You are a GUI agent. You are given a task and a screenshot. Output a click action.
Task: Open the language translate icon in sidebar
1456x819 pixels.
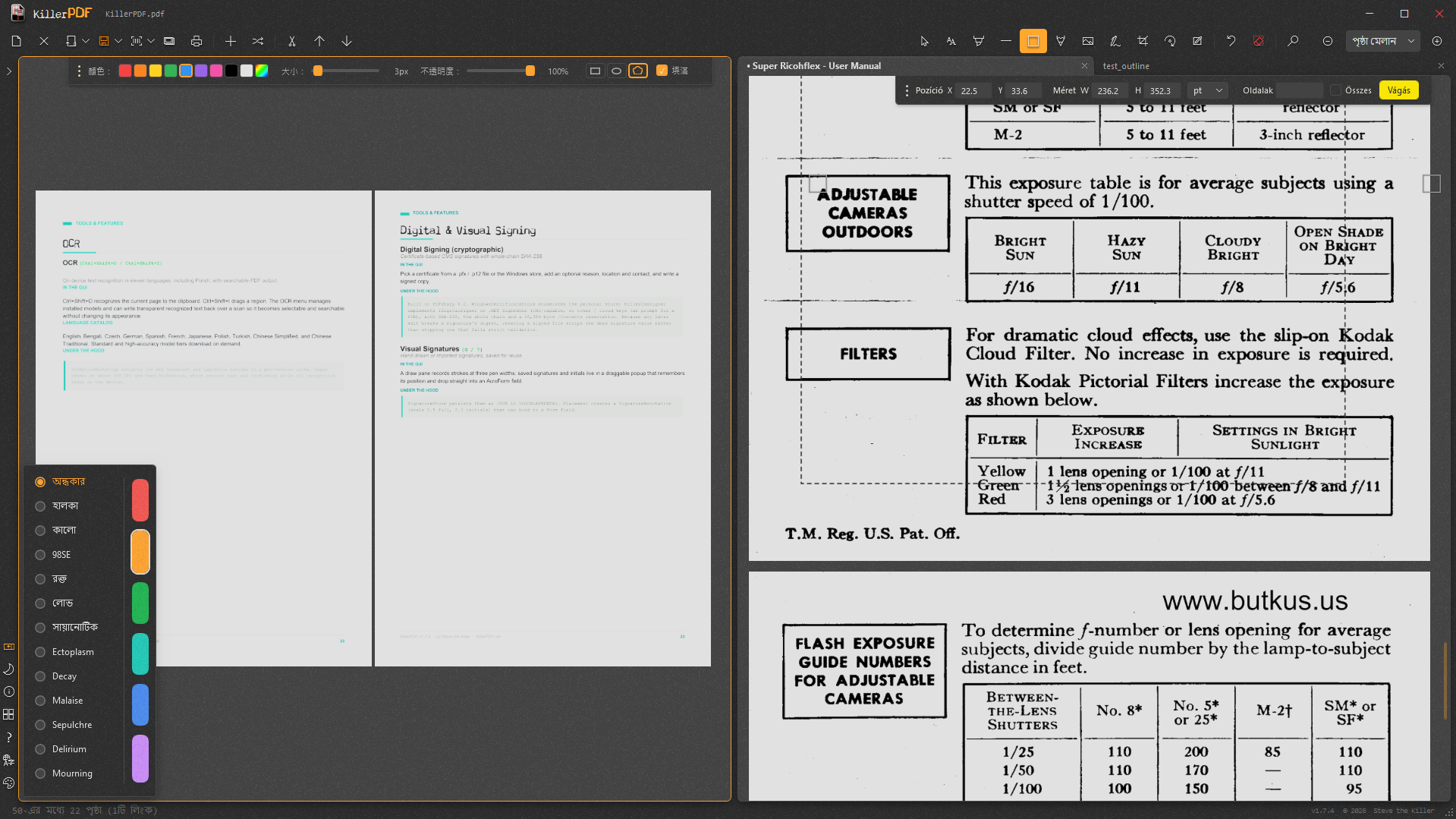pyautogui.click(x=9, y=760)
